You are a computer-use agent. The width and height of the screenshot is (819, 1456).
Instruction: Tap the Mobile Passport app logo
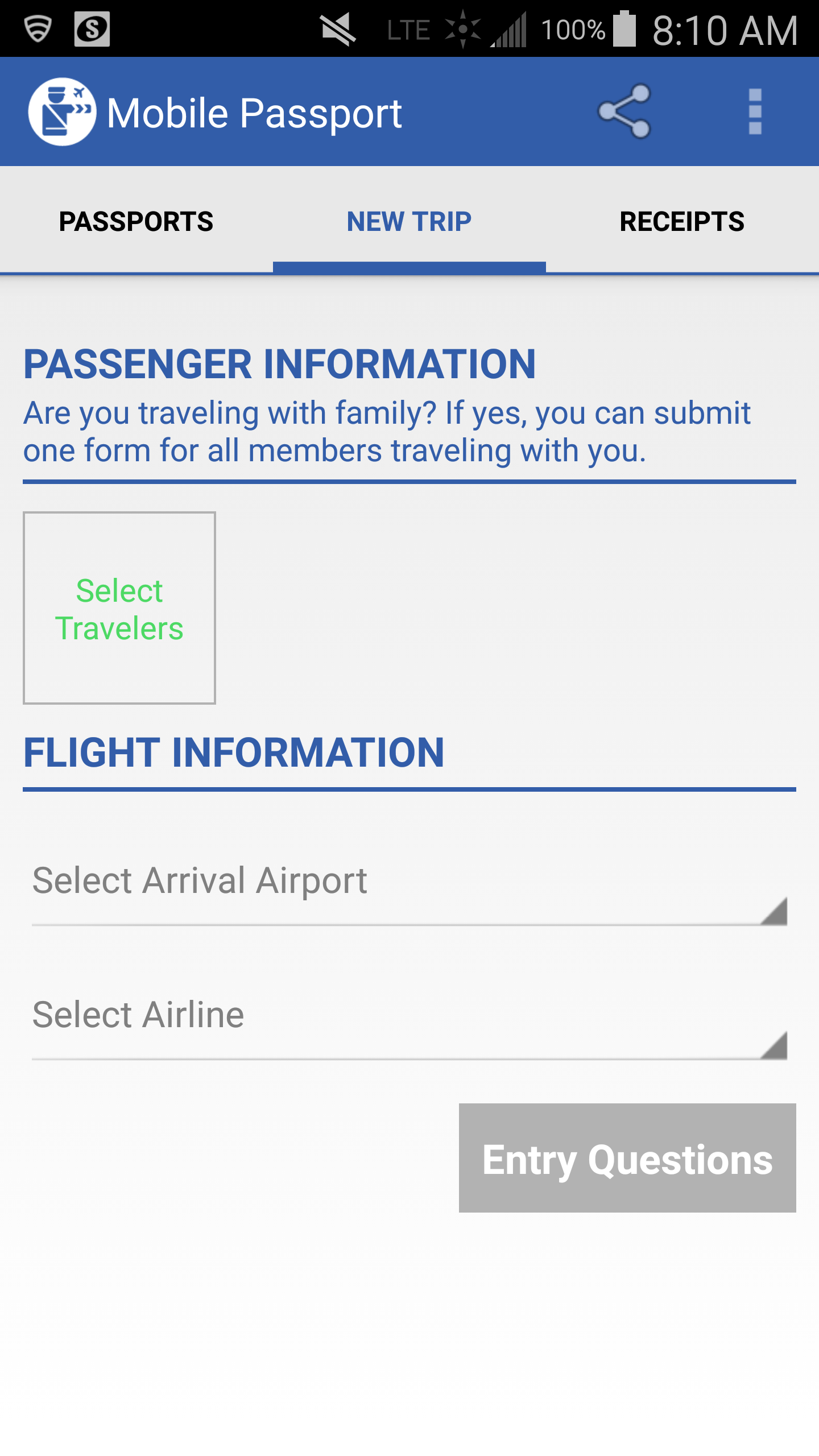[x=62, y=112]
